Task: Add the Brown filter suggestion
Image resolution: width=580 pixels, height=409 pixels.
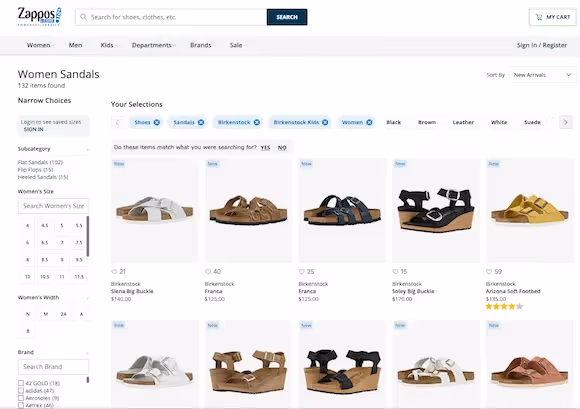Action: point(427,122)
